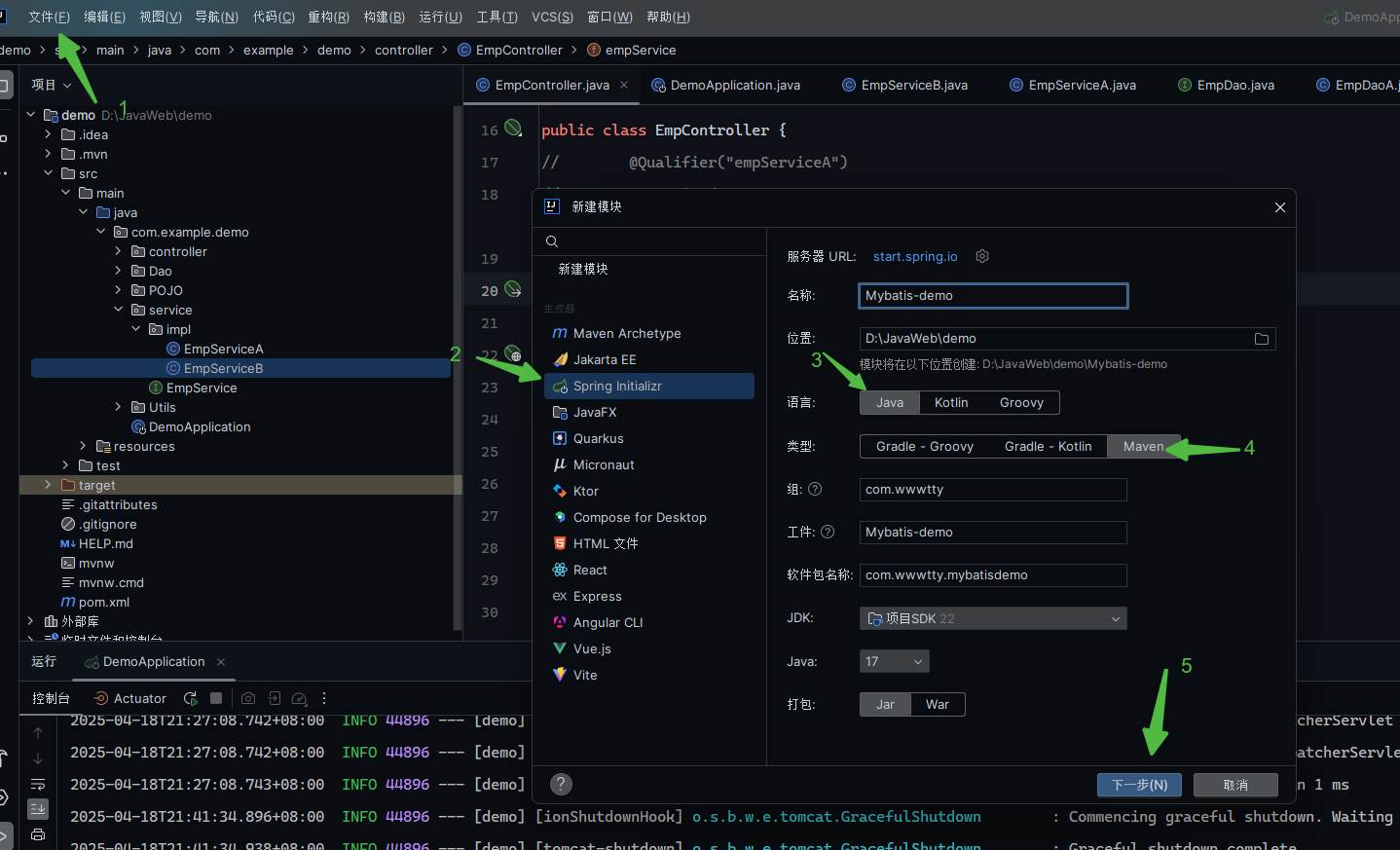The image size is (1400, 850).
Task: Stop the running DemoApplication
Action: (x=216, y=698)
